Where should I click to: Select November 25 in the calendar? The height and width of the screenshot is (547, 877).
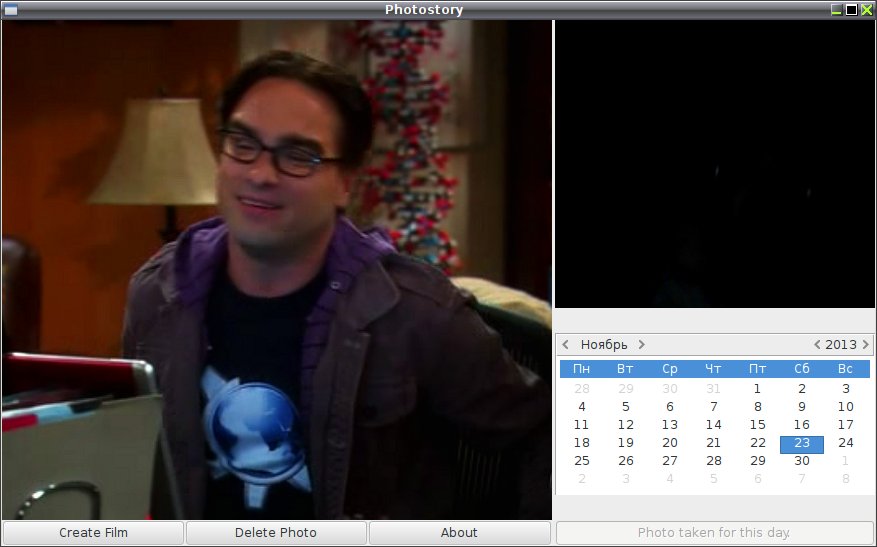pos(582,460)
